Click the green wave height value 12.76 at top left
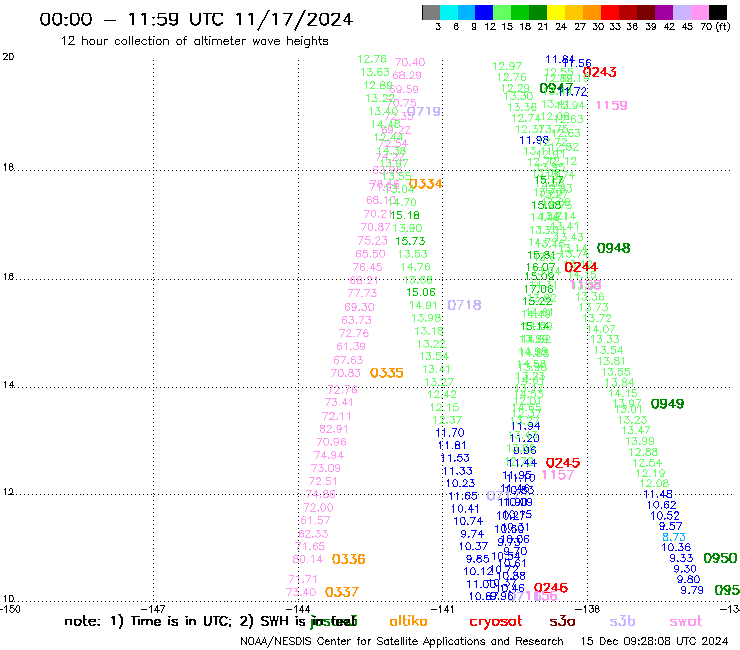The height and width of the screenshot is (650, 740). coord(372,59)
